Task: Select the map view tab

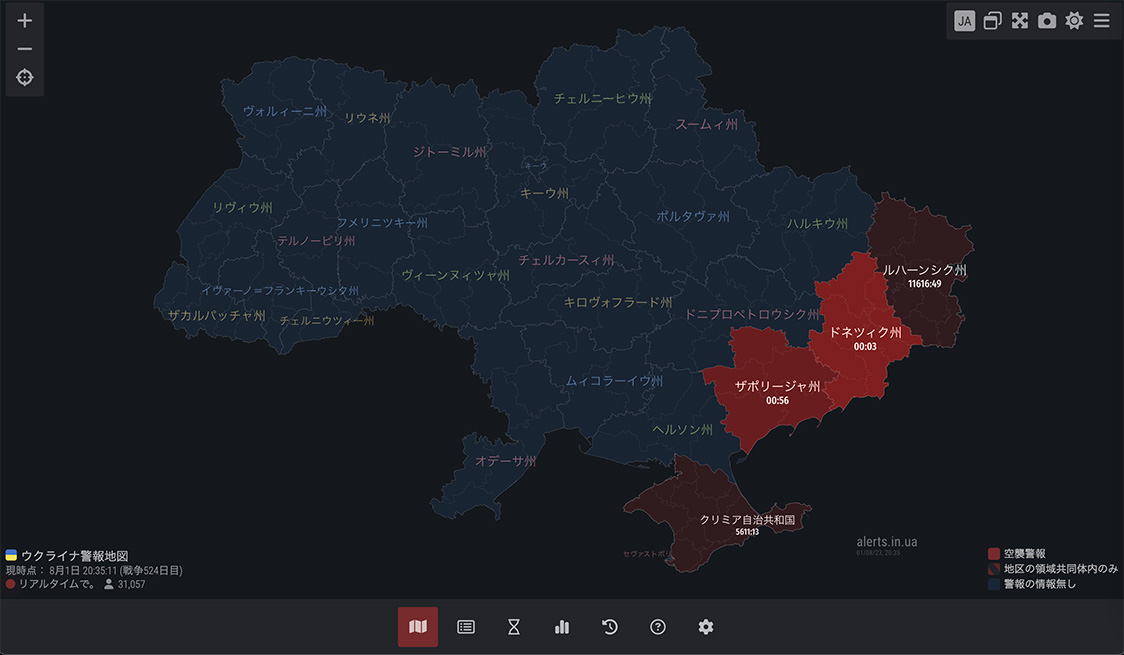Action: [x=418, y=627]
